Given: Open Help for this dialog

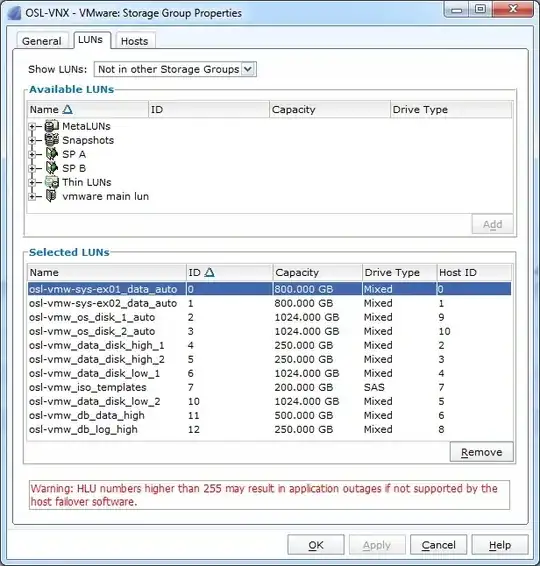Looking at the screenshot, I should coord(500,545).
